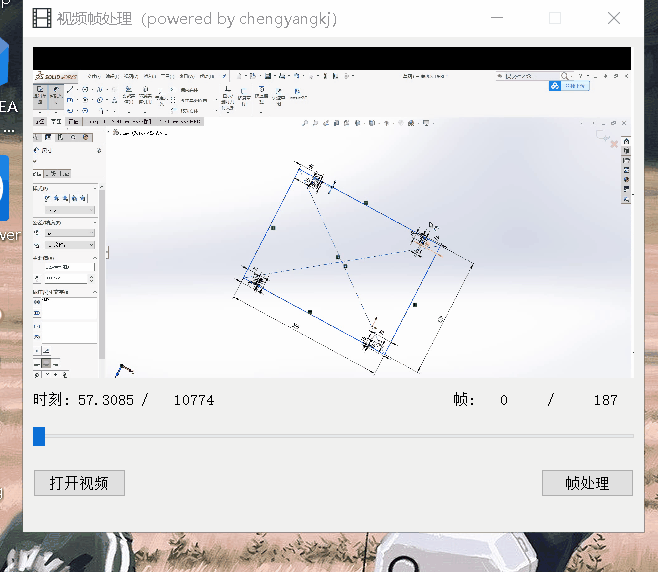Click the maximize button of the 视频帧处理 window

pyautogui.click(x=555, y=18)
